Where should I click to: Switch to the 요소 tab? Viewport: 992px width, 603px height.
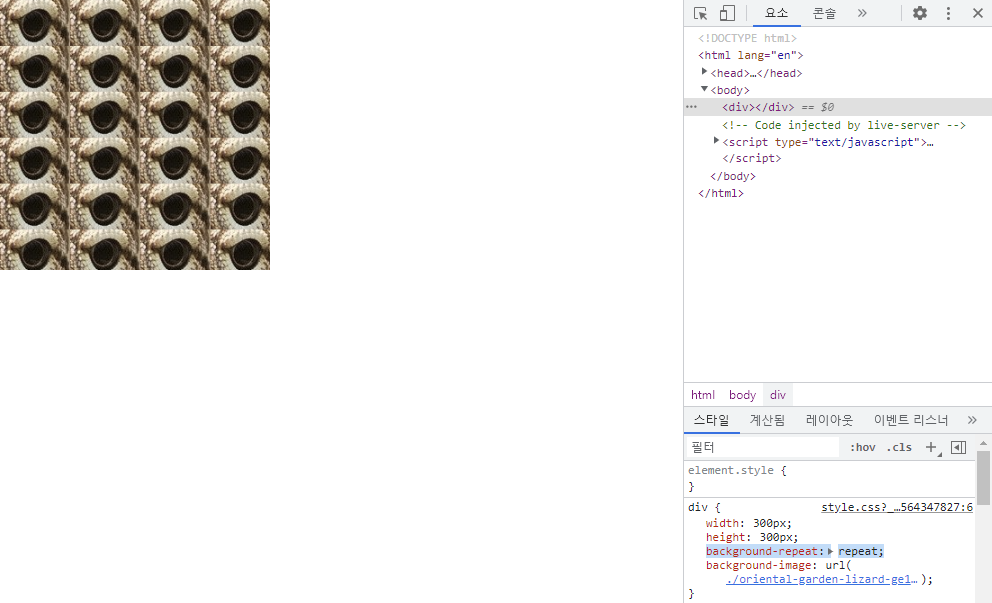776,13
